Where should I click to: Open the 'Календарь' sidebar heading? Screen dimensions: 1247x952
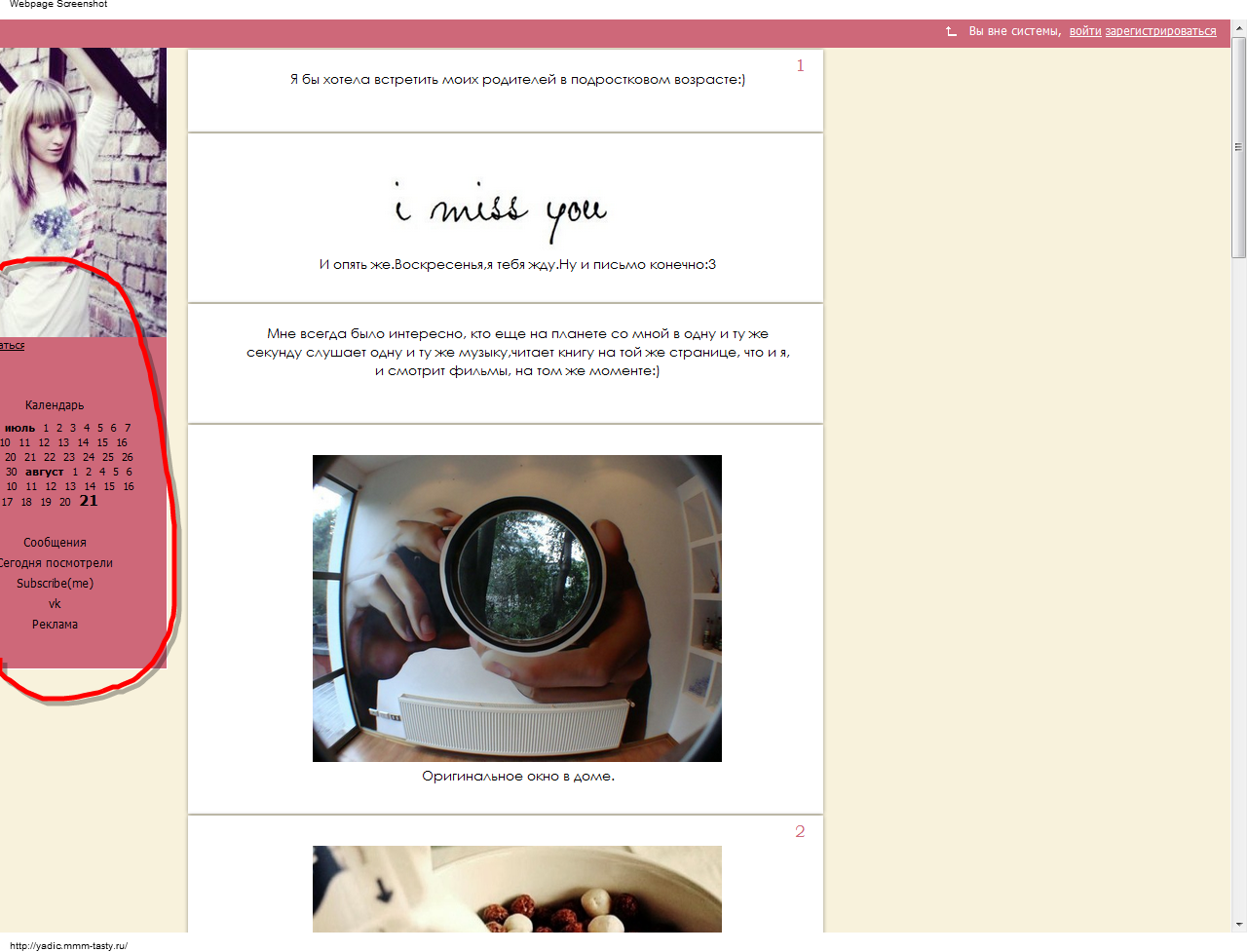(55, 405)
